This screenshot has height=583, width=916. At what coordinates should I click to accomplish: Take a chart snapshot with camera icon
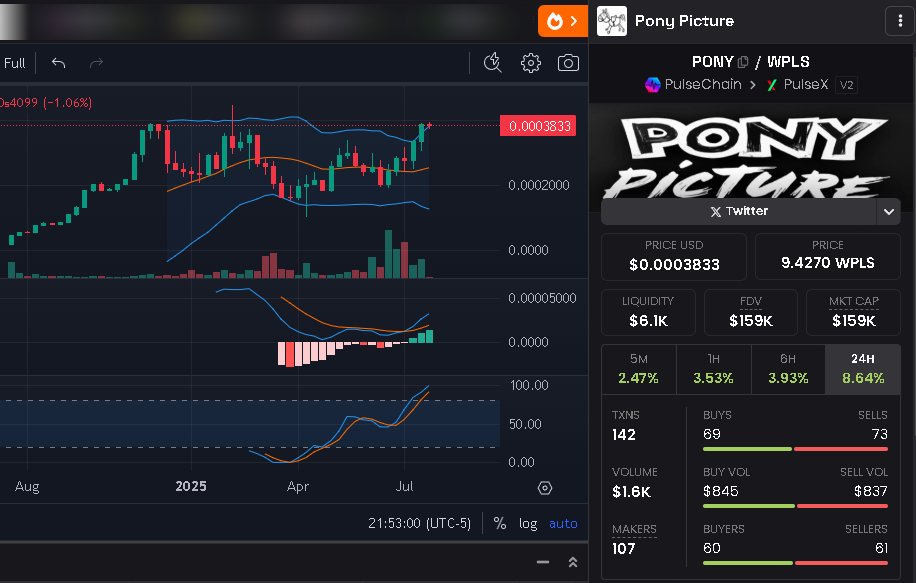(x=568, y=63)
